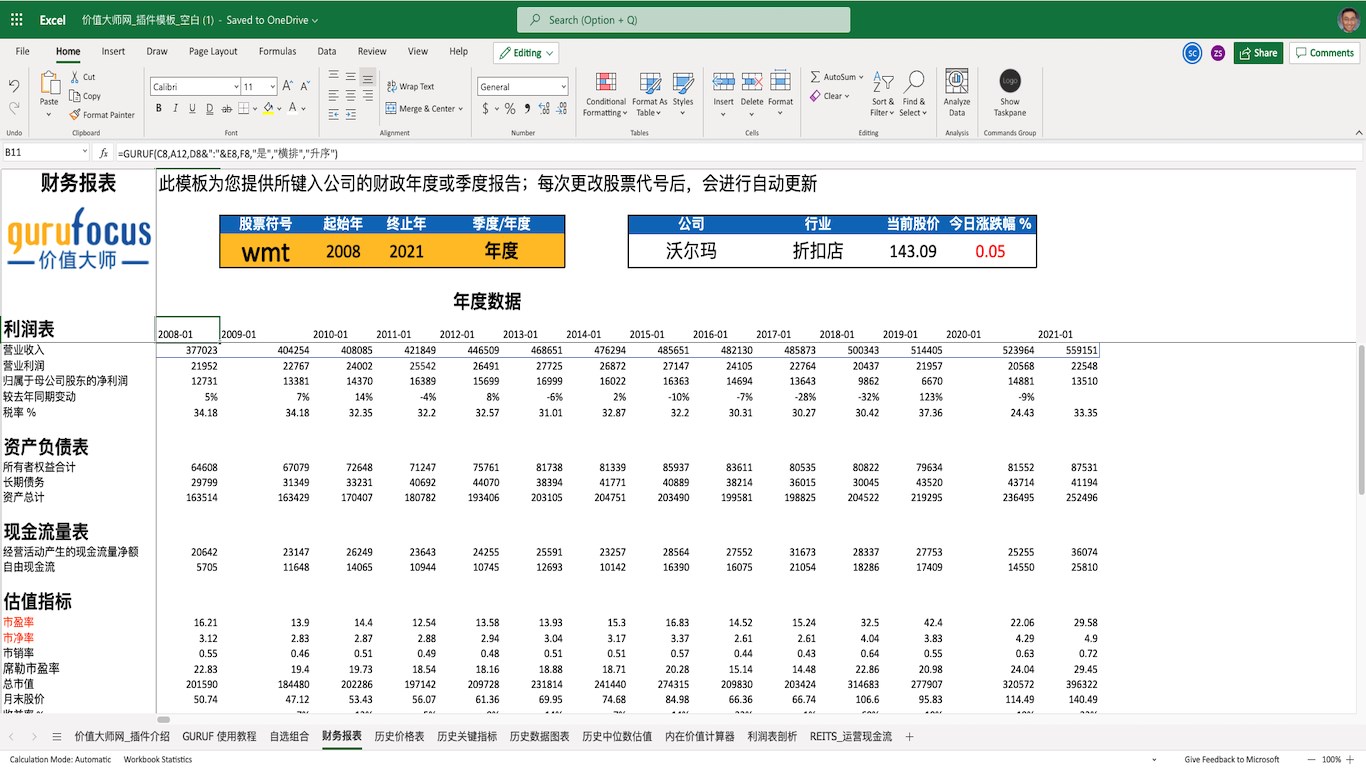Add a new sheet
Image resolution: width=1366 pixels, height=768 pixels.
909,737
